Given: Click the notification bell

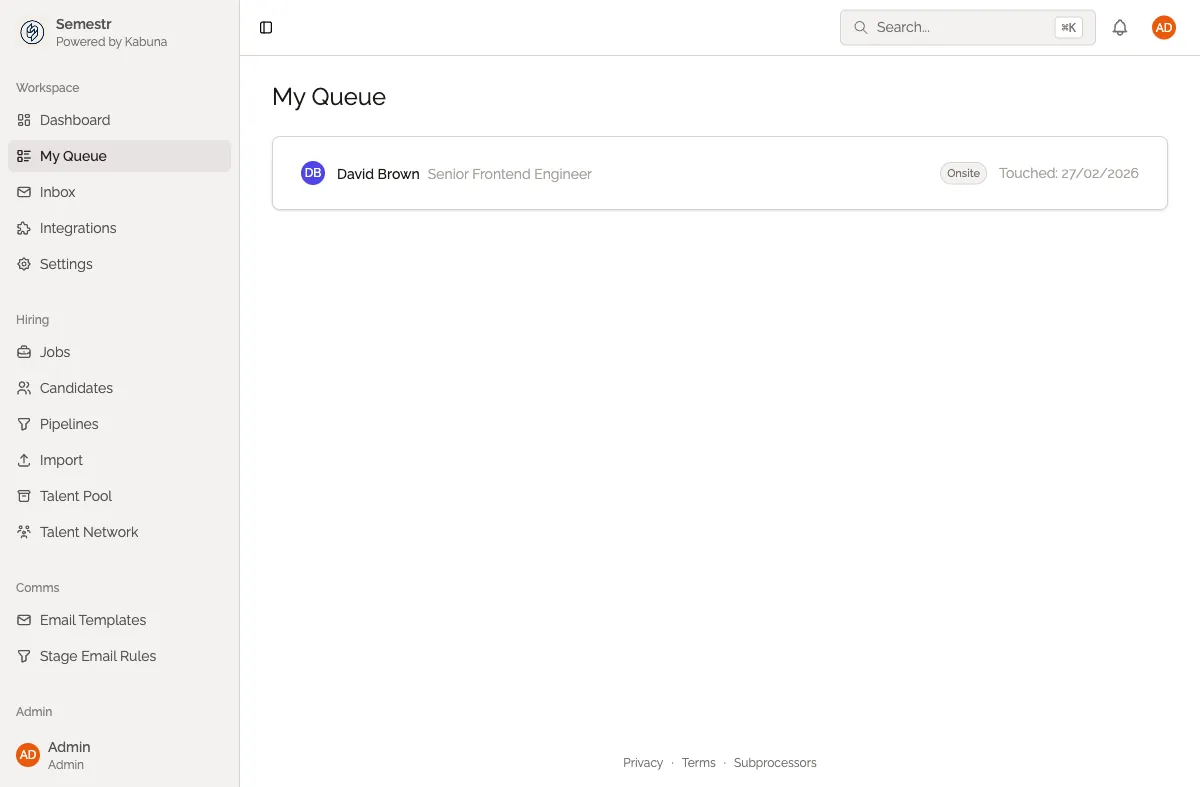Looking at the screenshot, I should coord(1120,27).
